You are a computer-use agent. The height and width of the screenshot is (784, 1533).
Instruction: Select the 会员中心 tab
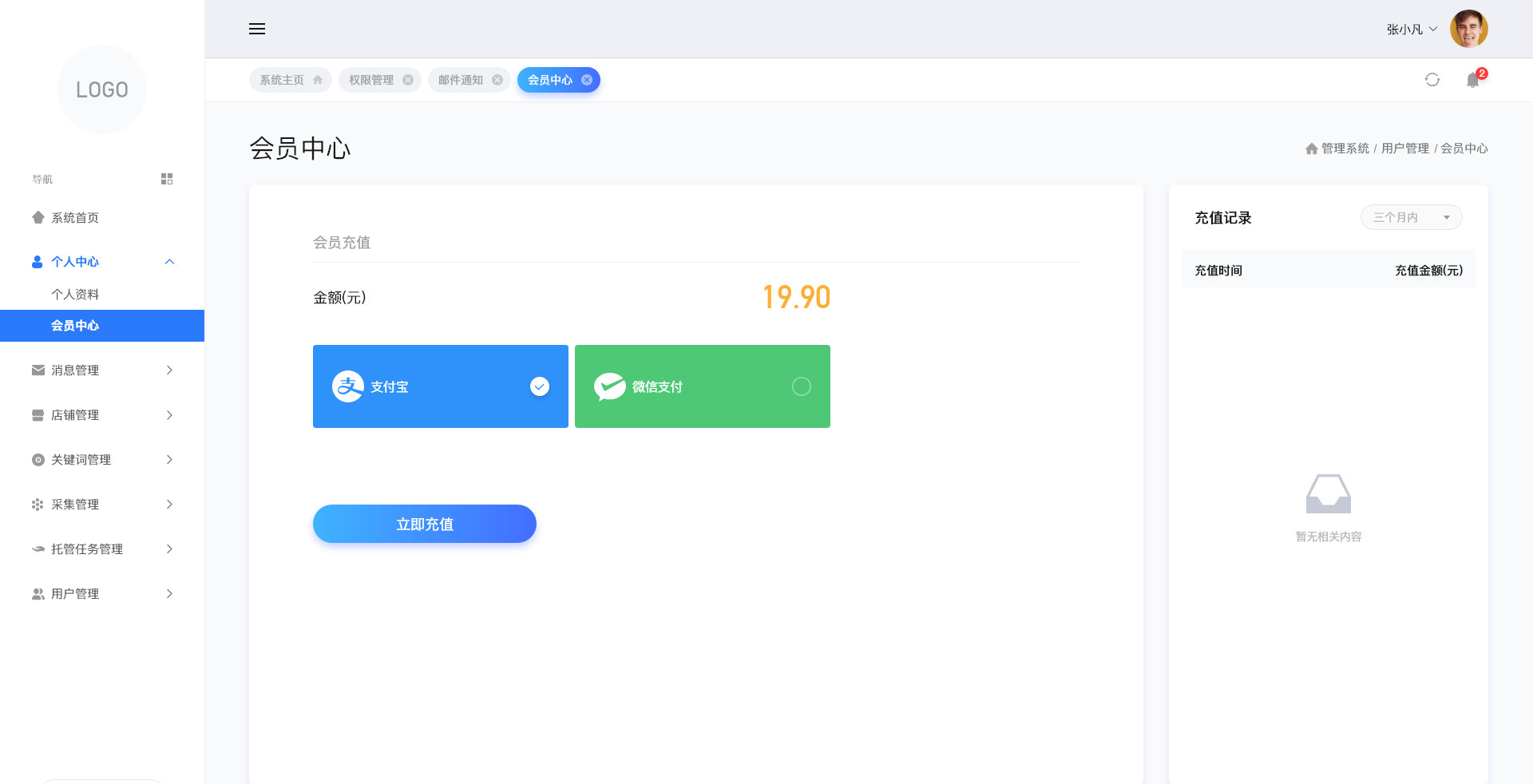click(559, 80)
